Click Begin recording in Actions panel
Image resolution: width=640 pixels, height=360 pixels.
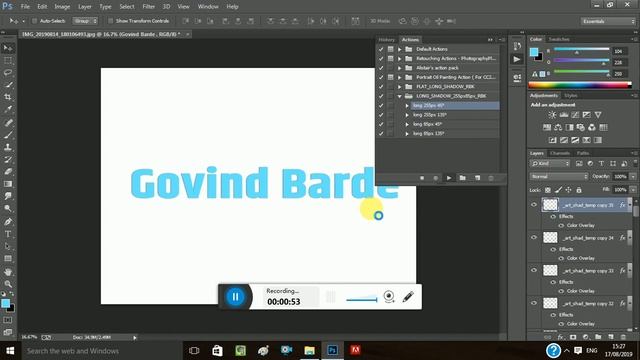(436, 178)
